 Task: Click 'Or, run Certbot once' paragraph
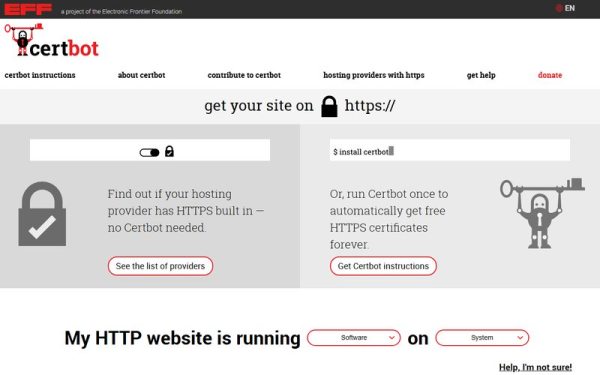[389, 219]
